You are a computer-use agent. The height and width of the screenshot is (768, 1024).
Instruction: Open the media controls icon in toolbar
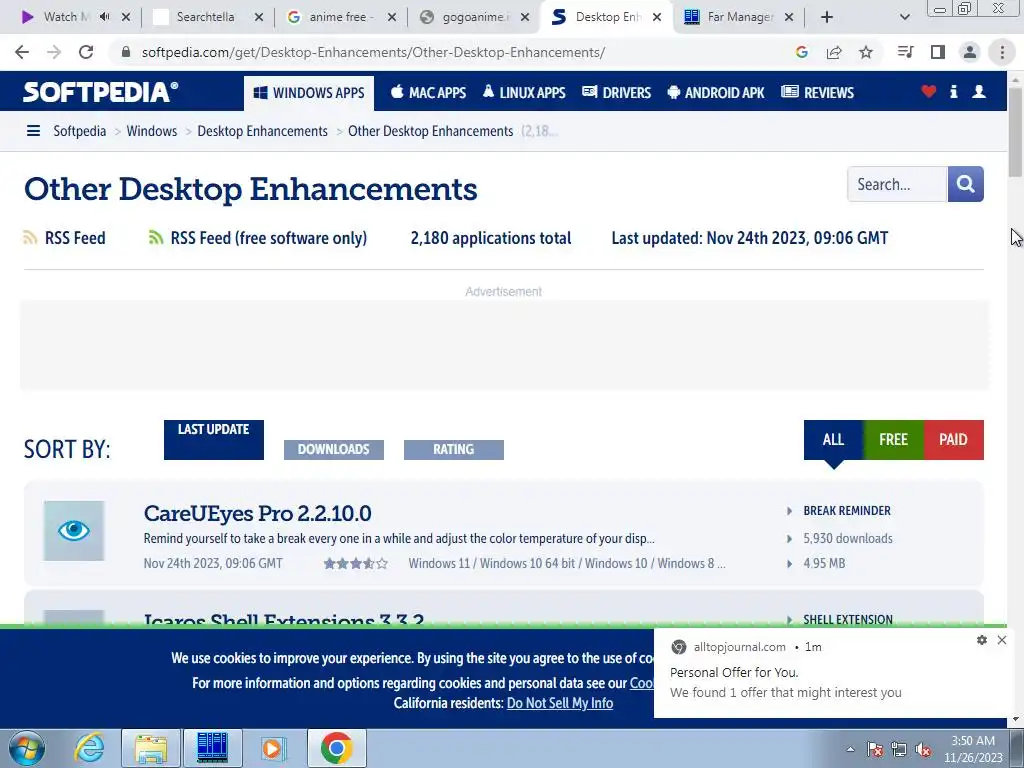tap(905, 52)
